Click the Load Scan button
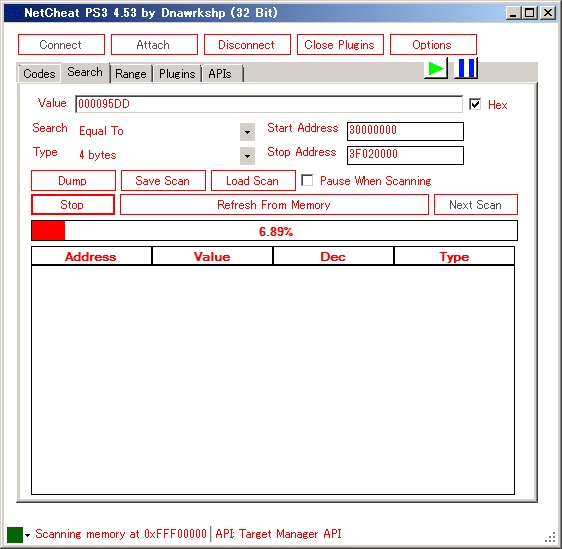The width and height of the screenshot is (562, 549). [x=253, y=181]
